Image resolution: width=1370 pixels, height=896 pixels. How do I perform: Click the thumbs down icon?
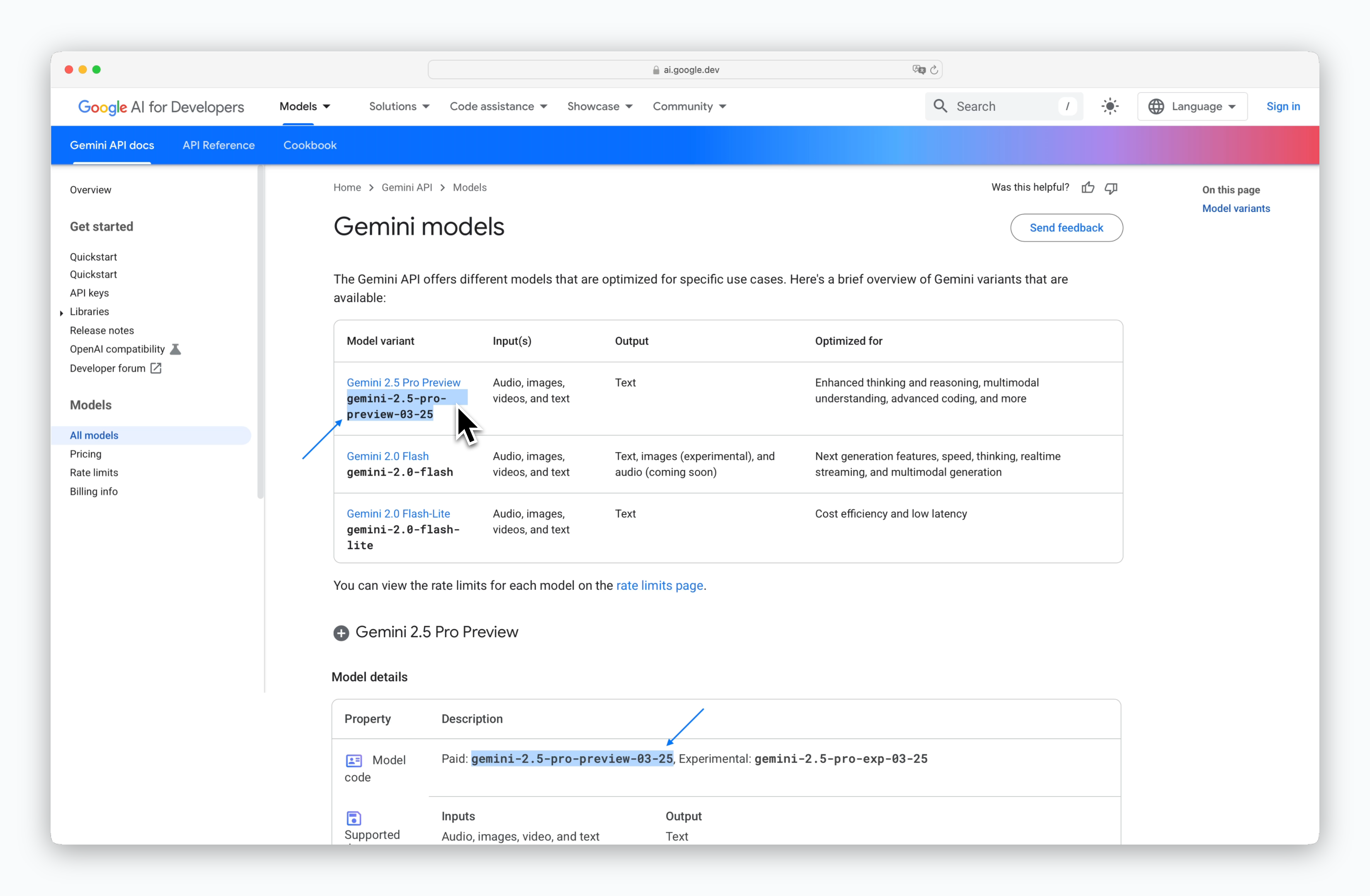pyautogui.click(x=1111, y=188)
